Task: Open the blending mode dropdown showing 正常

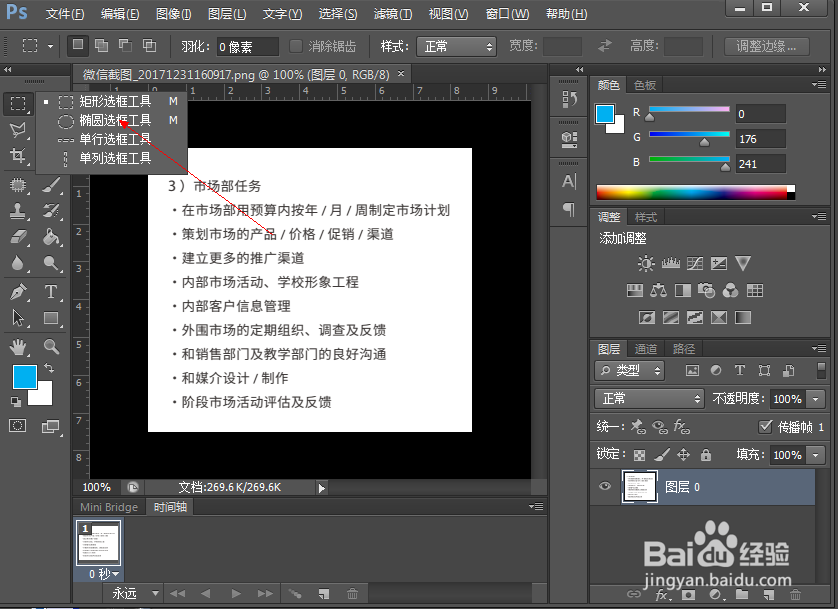Action: [x=648, y=398]
